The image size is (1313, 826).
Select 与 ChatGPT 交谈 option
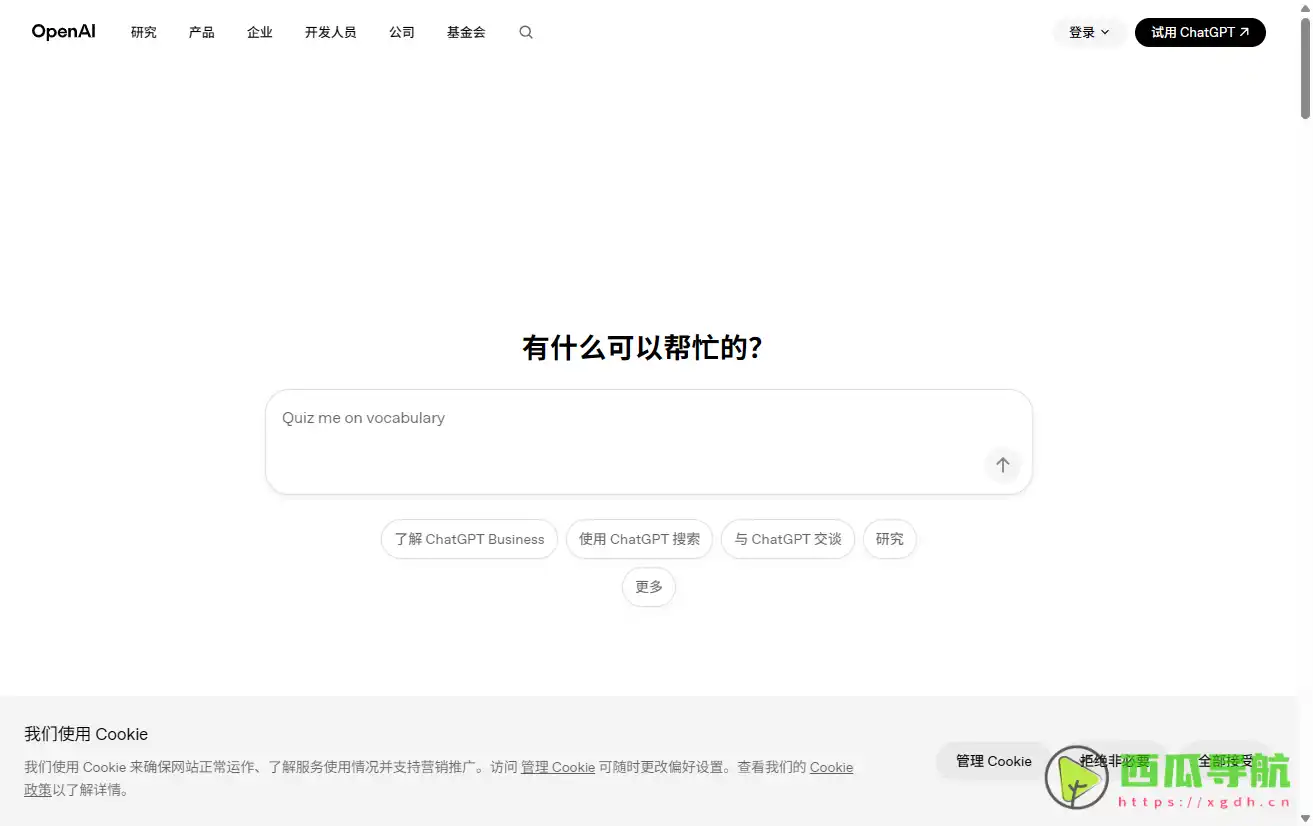coord(787,539)
